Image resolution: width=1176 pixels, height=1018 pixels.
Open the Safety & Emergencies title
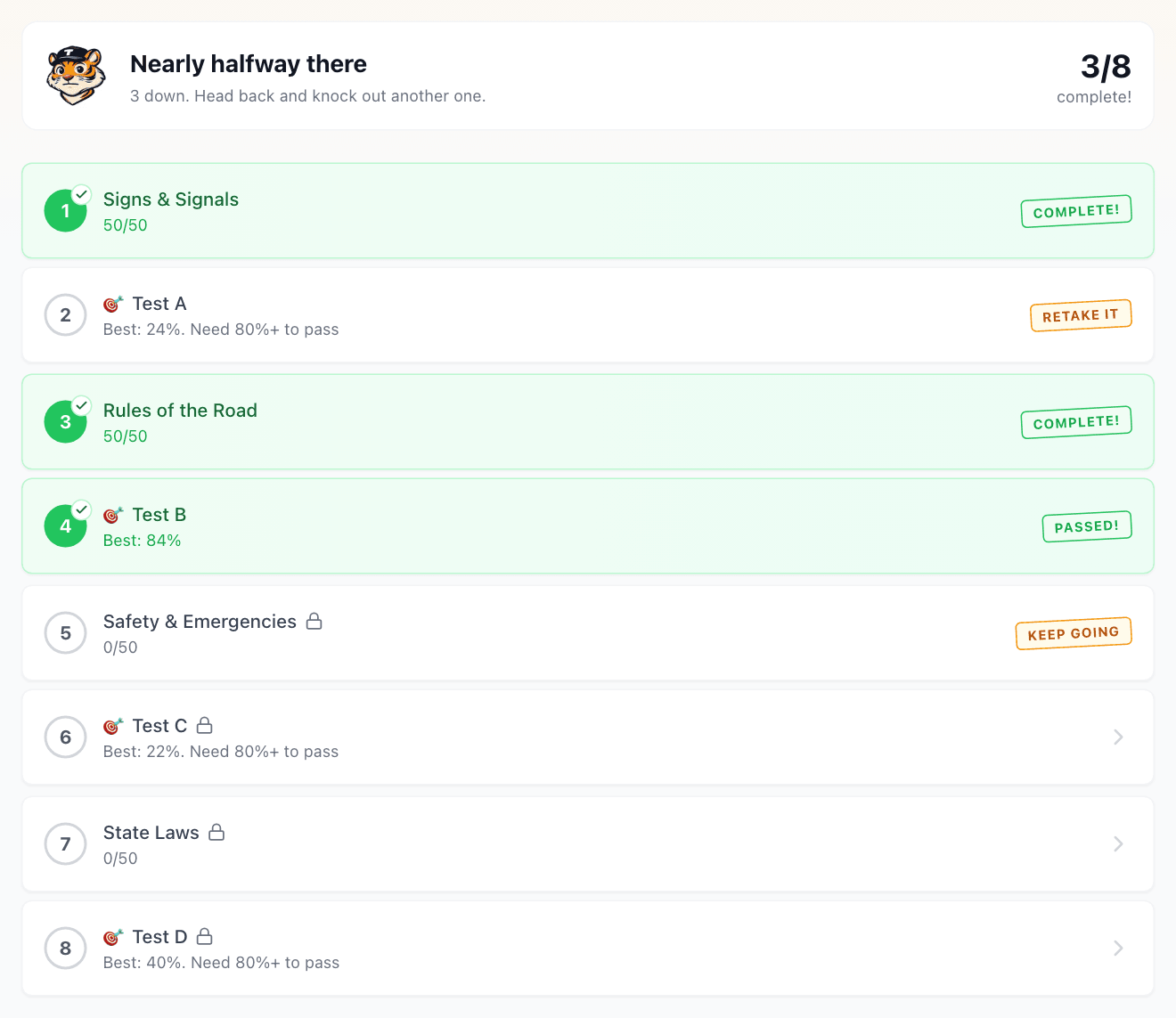coord(200,622)
